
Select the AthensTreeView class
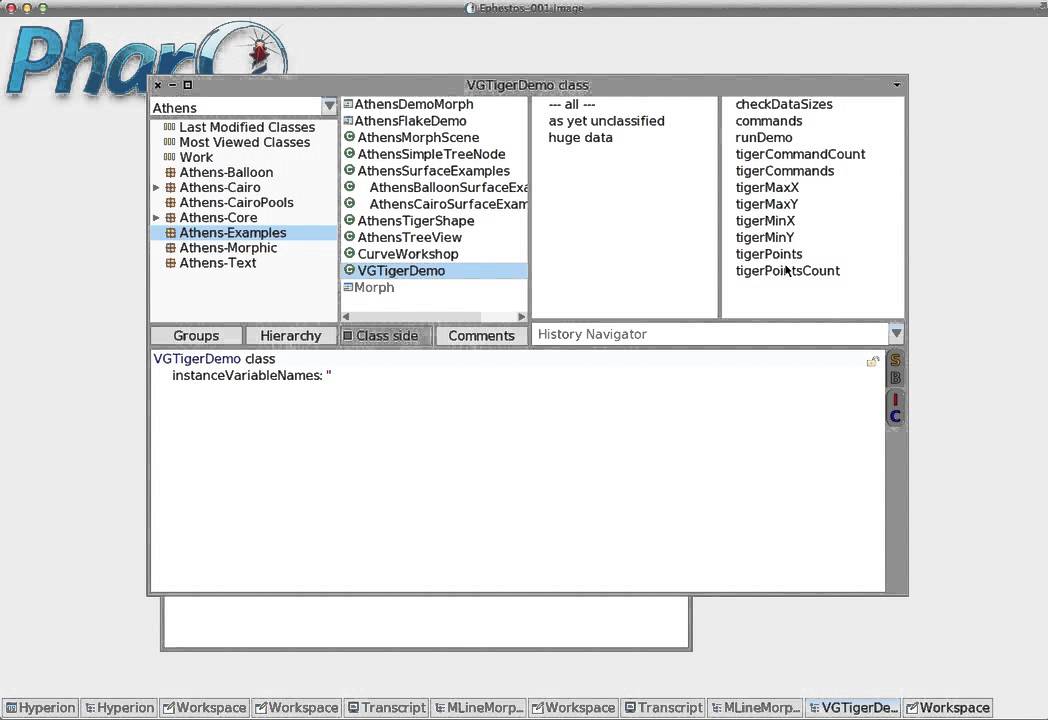pos(409,237)
